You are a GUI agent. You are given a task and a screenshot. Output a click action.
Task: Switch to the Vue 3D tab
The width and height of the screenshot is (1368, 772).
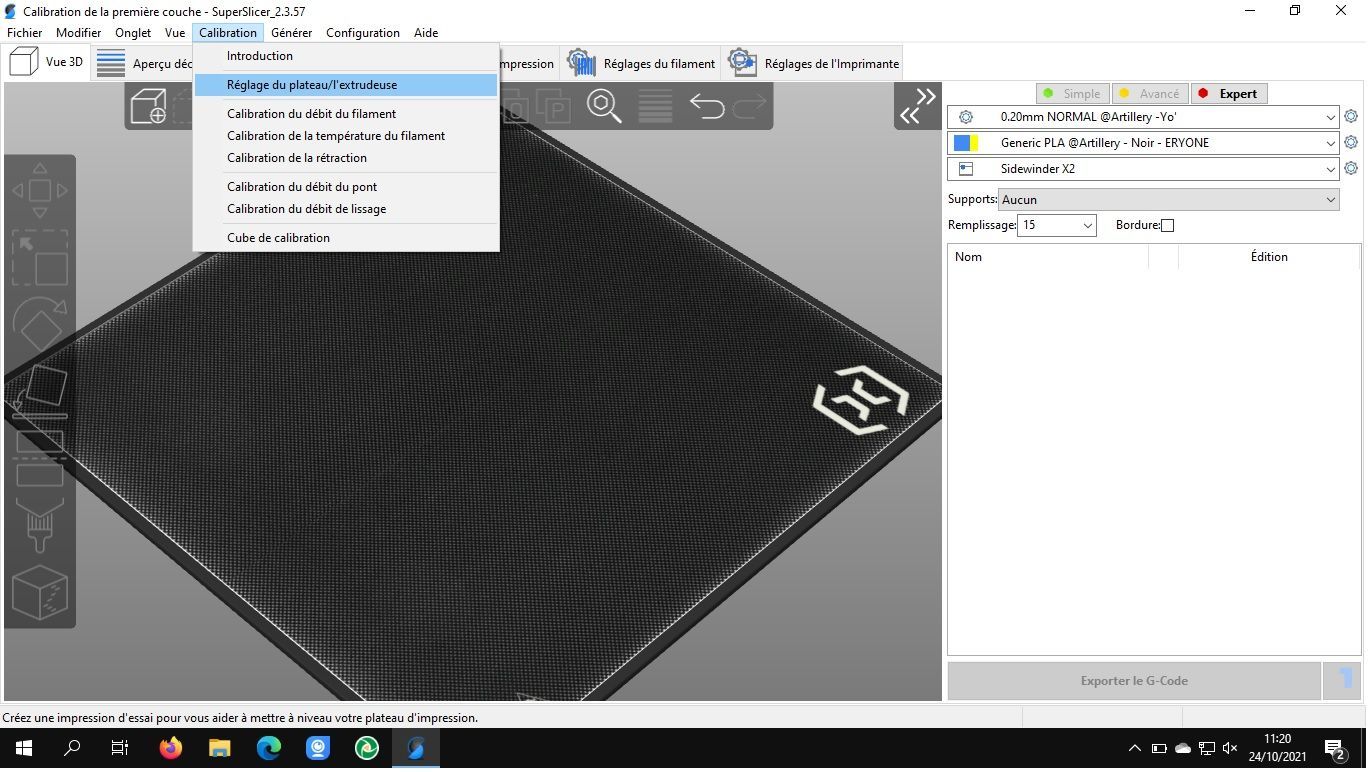click(46, 62)
